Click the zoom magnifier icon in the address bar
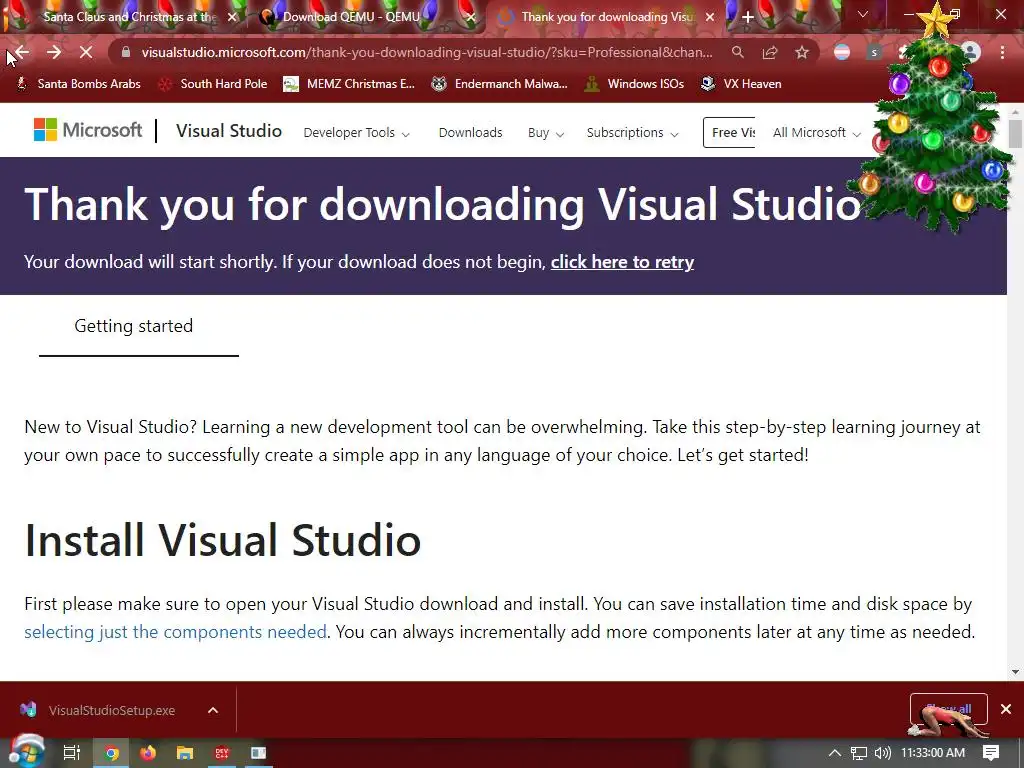 point(738,52)
